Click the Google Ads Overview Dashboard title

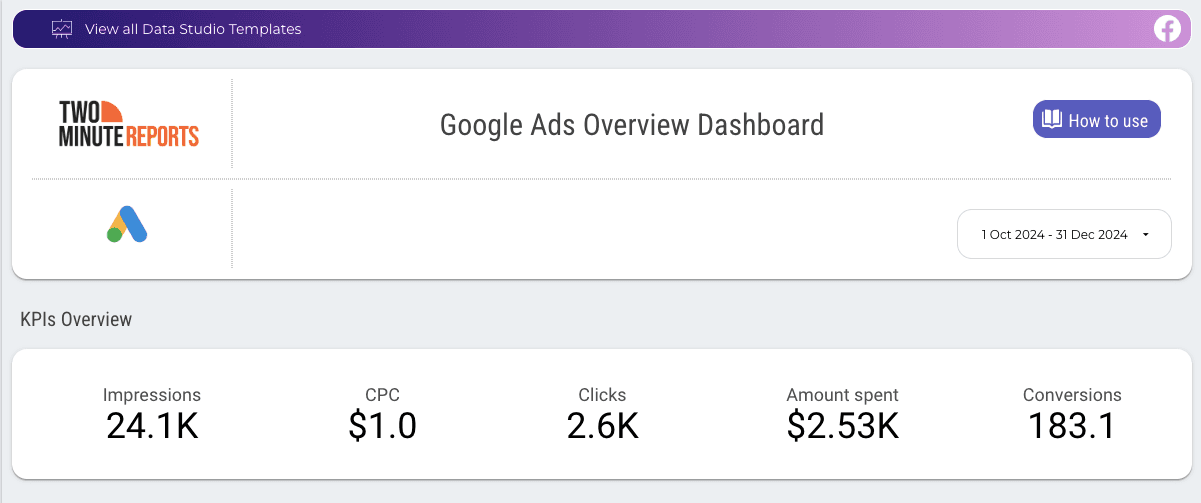click(632, 125)
